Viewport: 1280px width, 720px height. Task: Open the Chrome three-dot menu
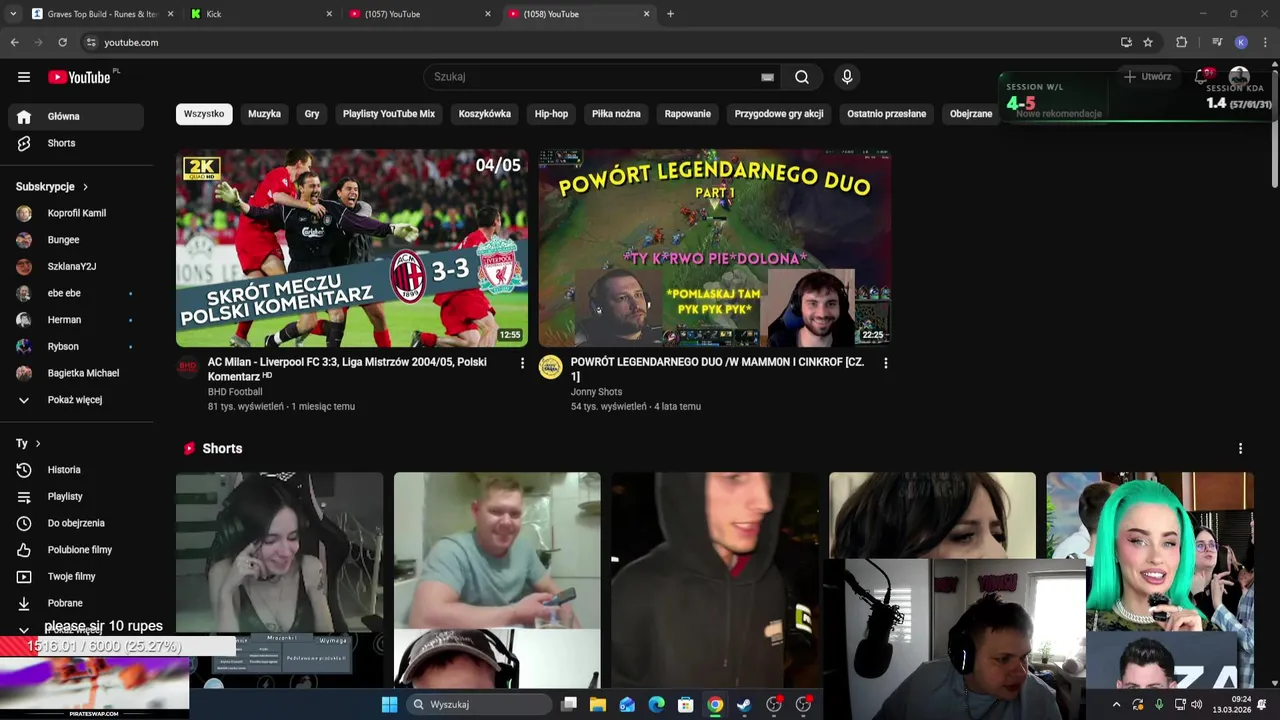1265,42
